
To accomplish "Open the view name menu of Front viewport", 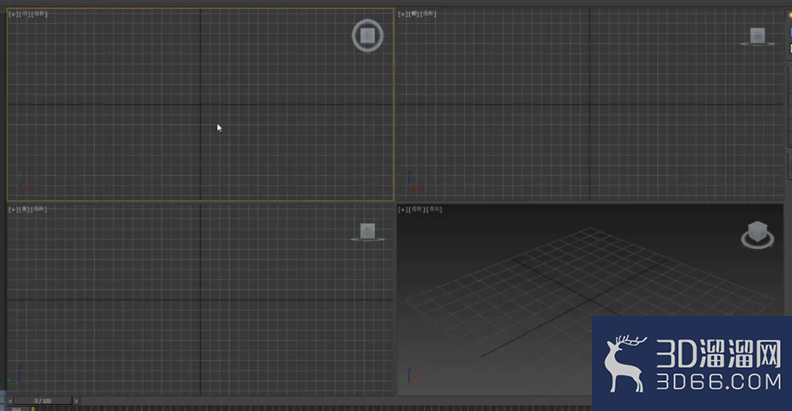I will [x=414, y=14].
